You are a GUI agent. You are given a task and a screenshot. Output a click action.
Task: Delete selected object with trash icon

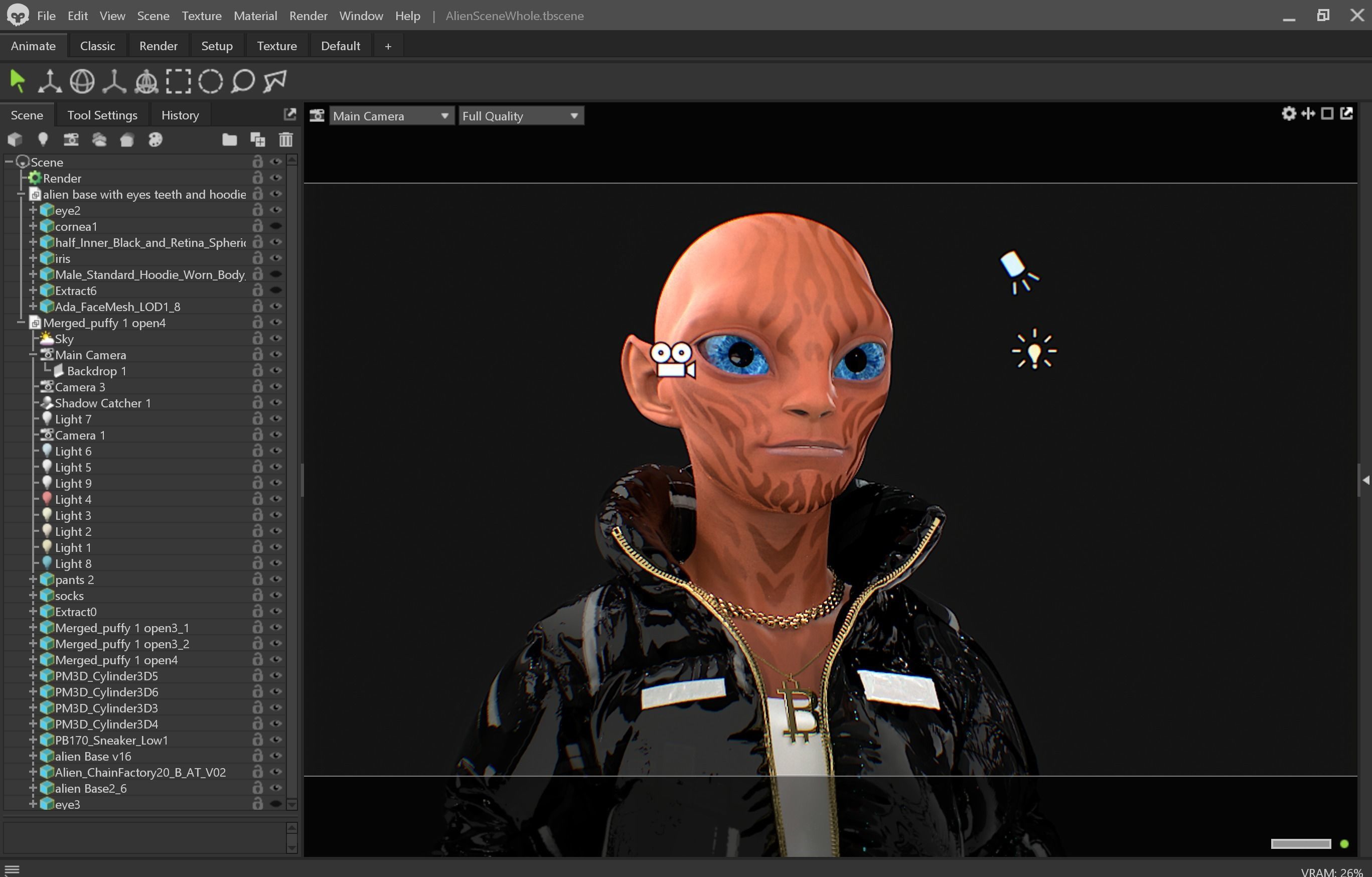(286, 139)
